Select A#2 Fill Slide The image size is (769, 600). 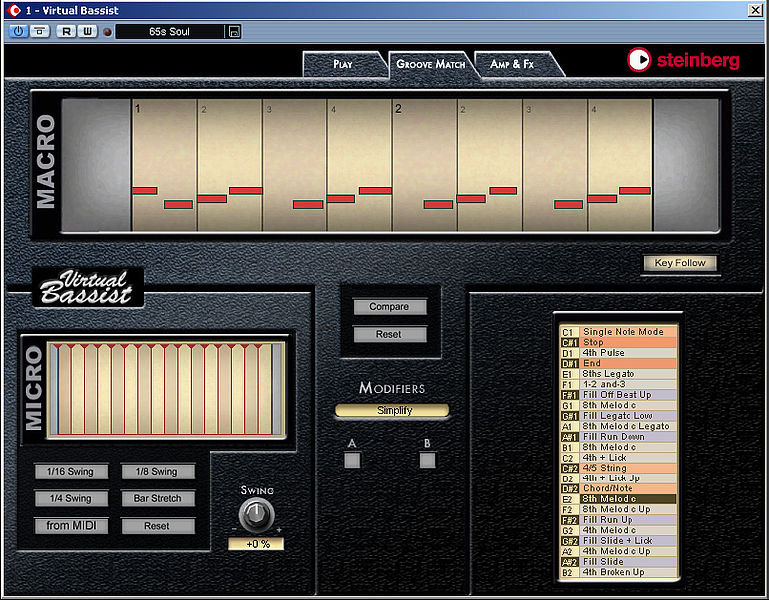(x=618, y=562)
